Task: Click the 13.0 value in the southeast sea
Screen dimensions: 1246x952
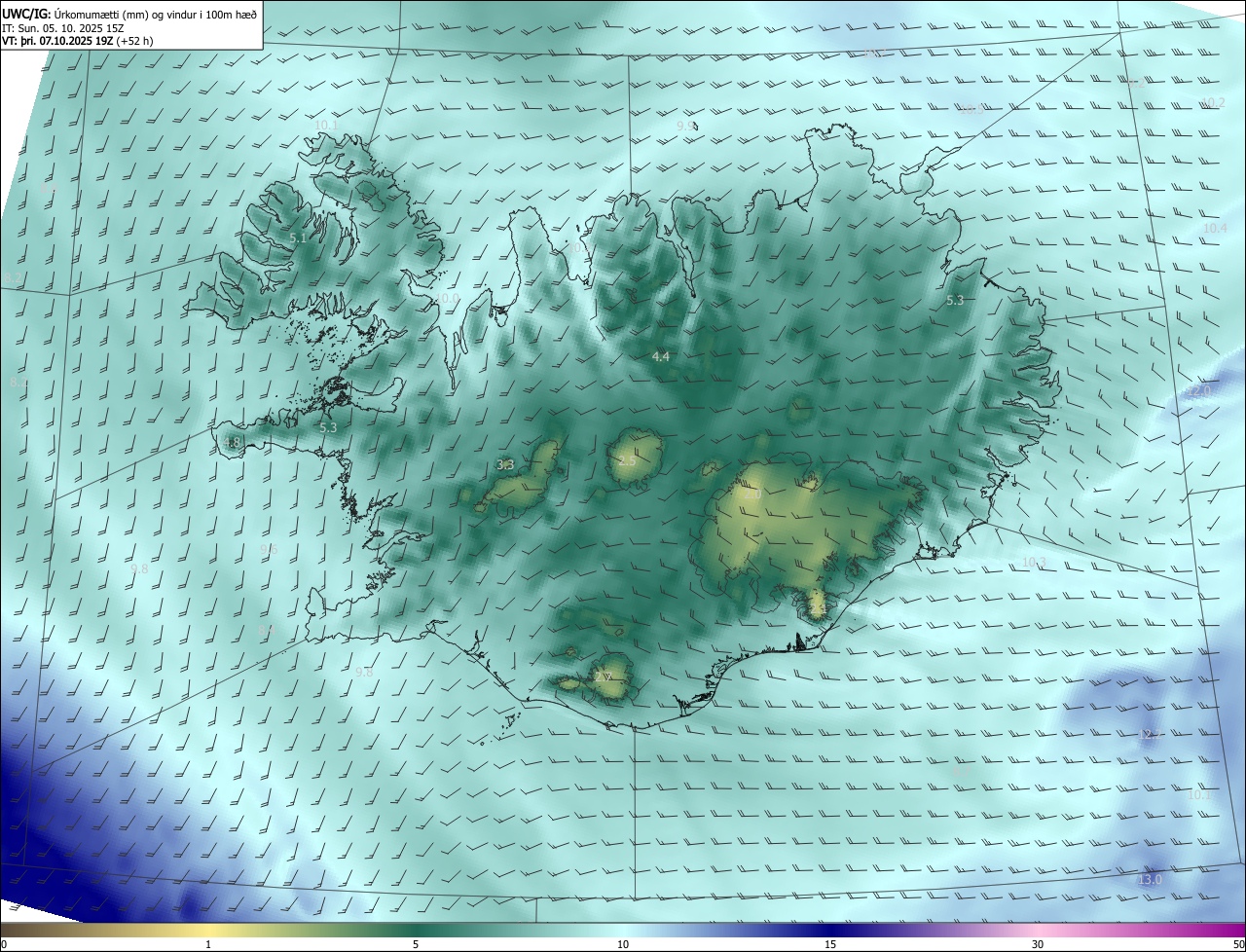Action: (1151, 879)
